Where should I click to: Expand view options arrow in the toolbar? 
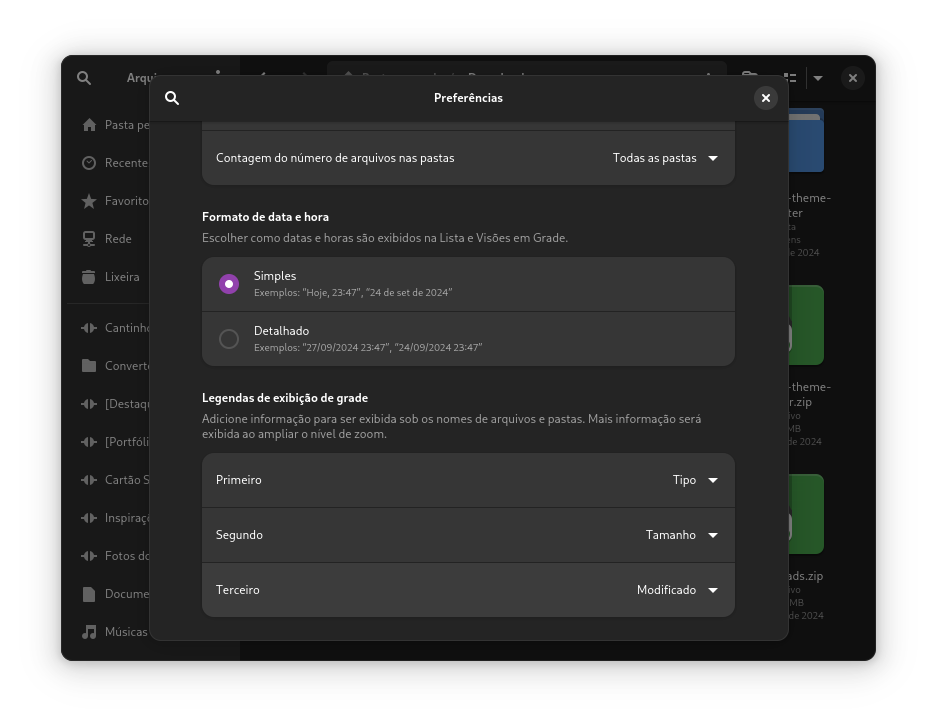(818, 78)
